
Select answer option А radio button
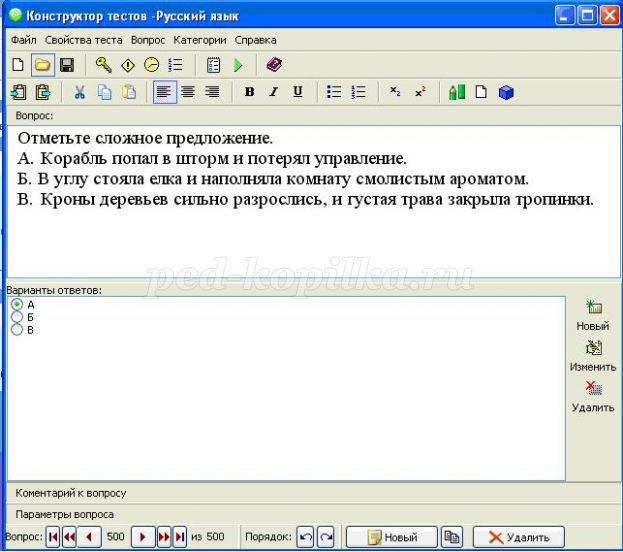16,304
